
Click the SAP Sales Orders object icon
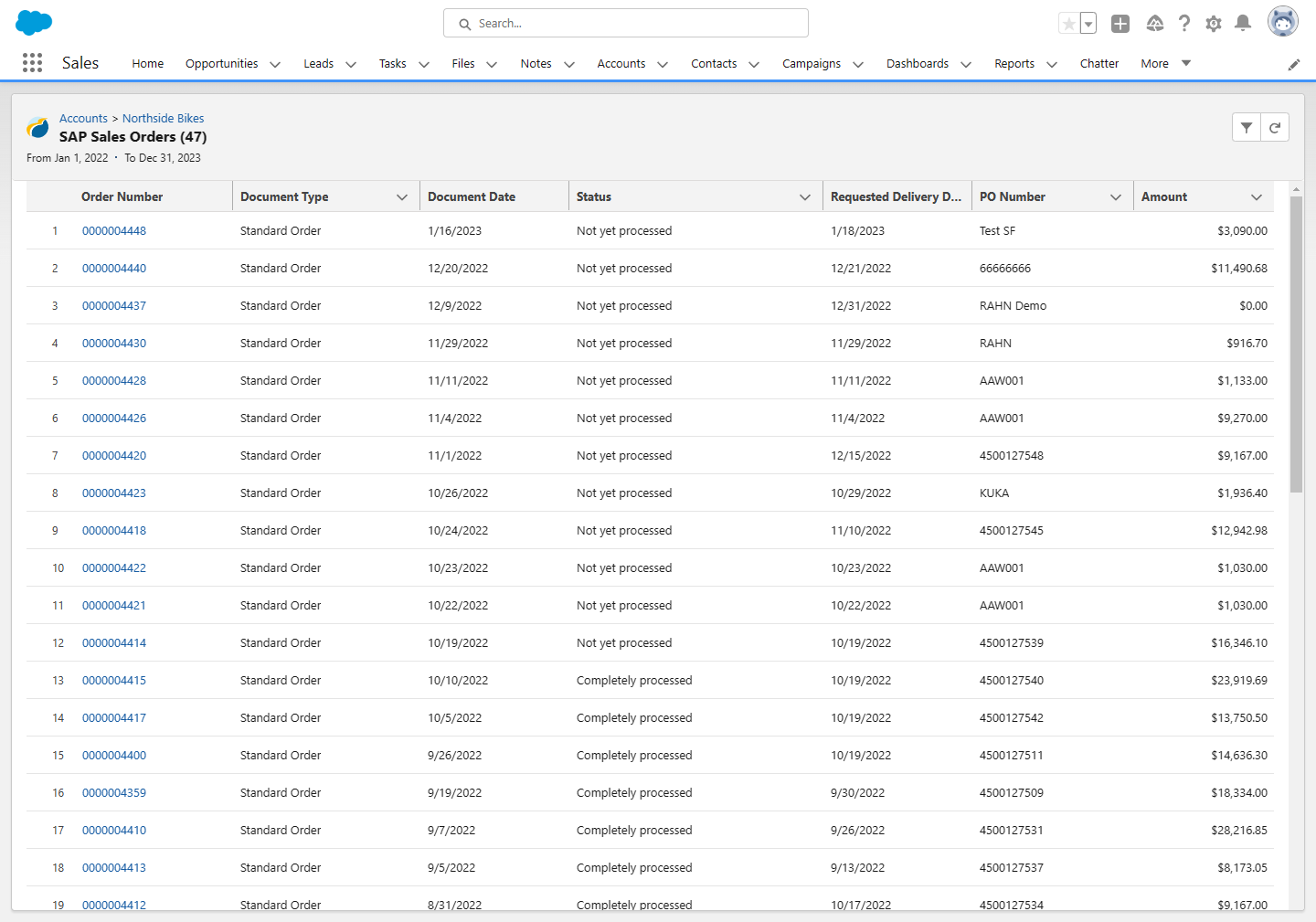pyautogui.click(x=38, y=127)
